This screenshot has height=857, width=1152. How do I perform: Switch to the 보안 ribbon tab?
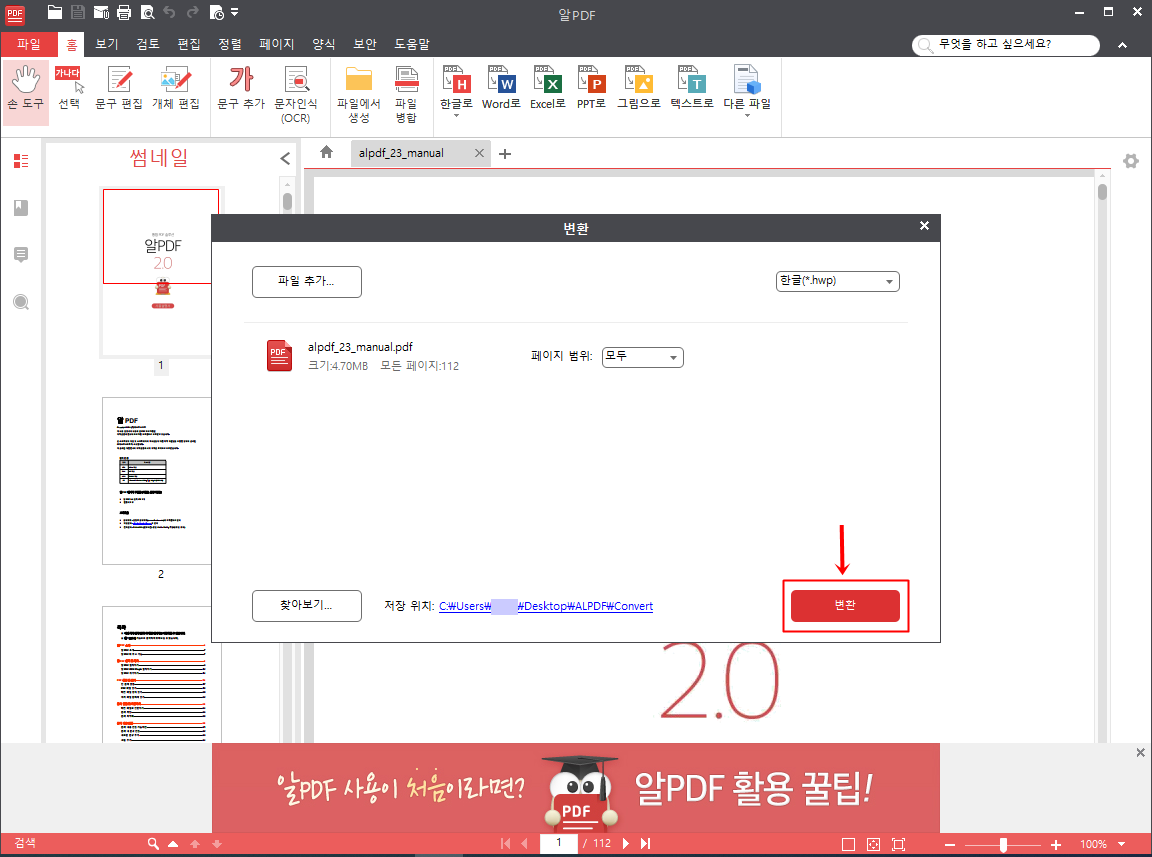pyautogui.click(x=365, y=44)
